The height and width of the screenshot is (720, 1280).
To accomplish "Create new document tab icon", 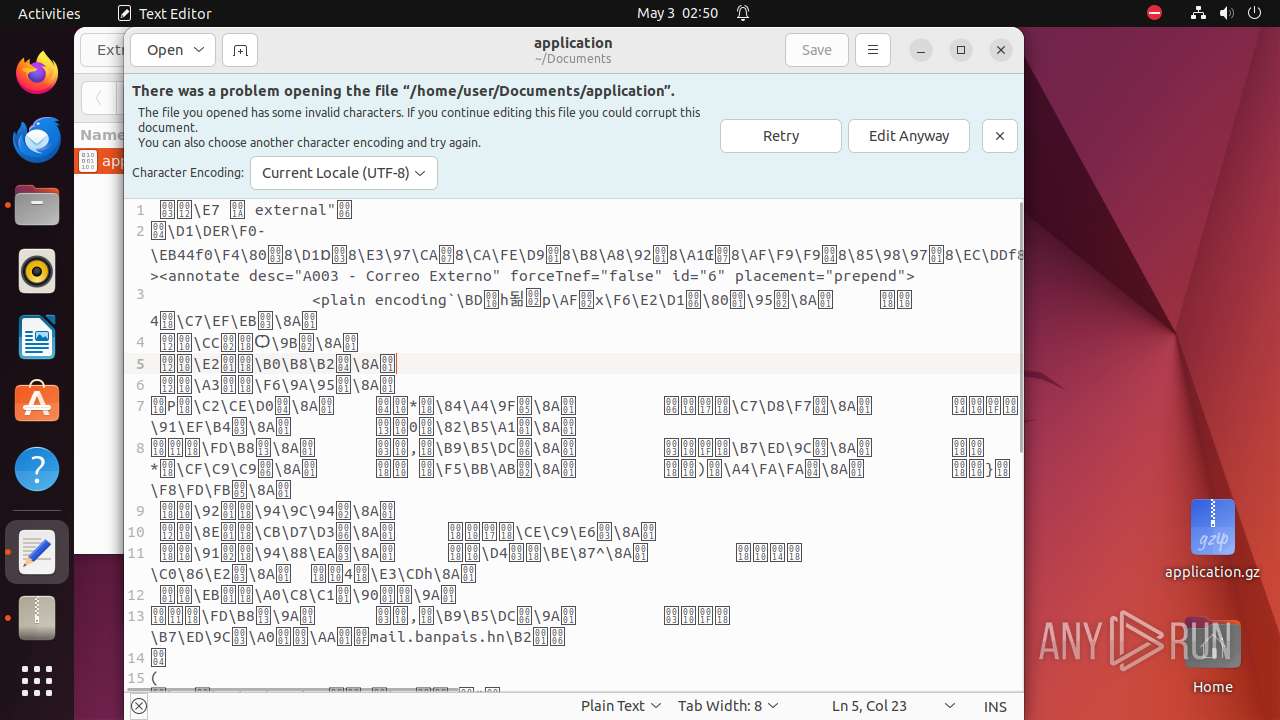I will [x=240, y=50].
